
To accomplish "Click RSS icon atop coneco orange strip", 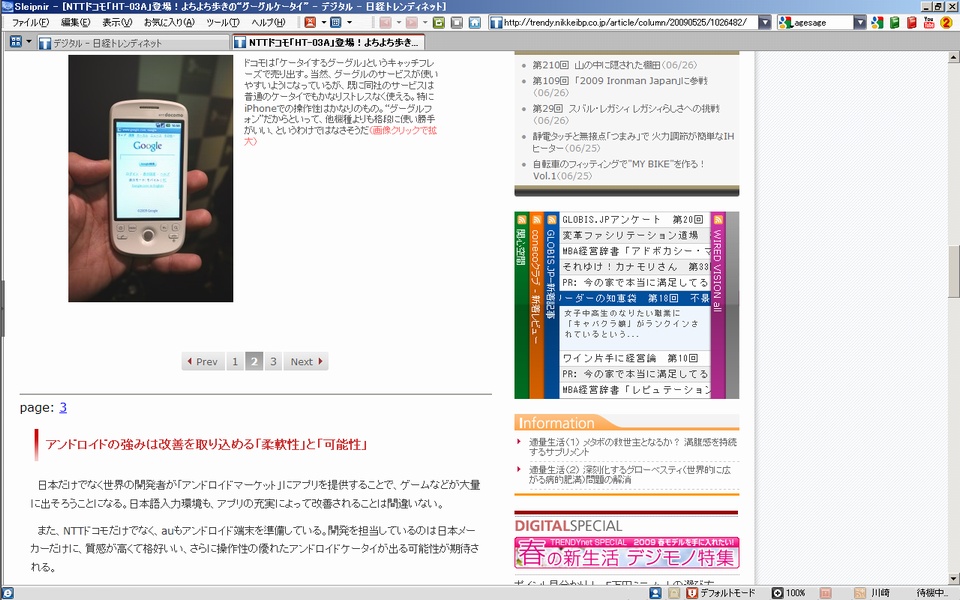I will 536,220.
